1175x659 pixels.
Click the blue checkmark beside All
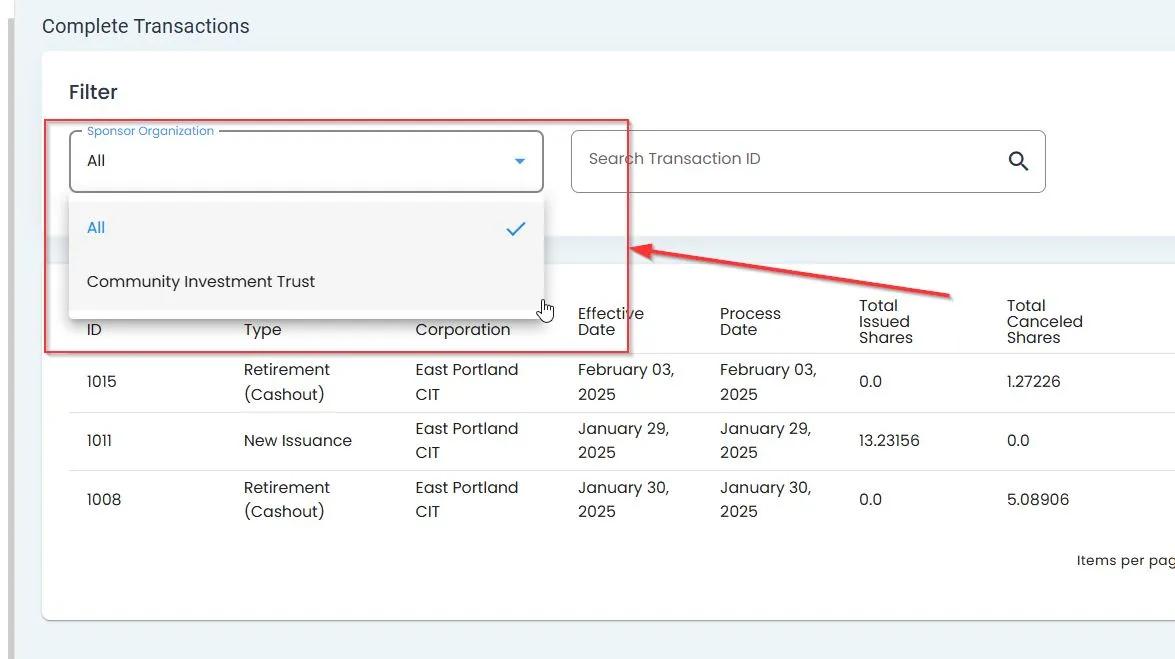pyautogui.click(x=515, y=229)
